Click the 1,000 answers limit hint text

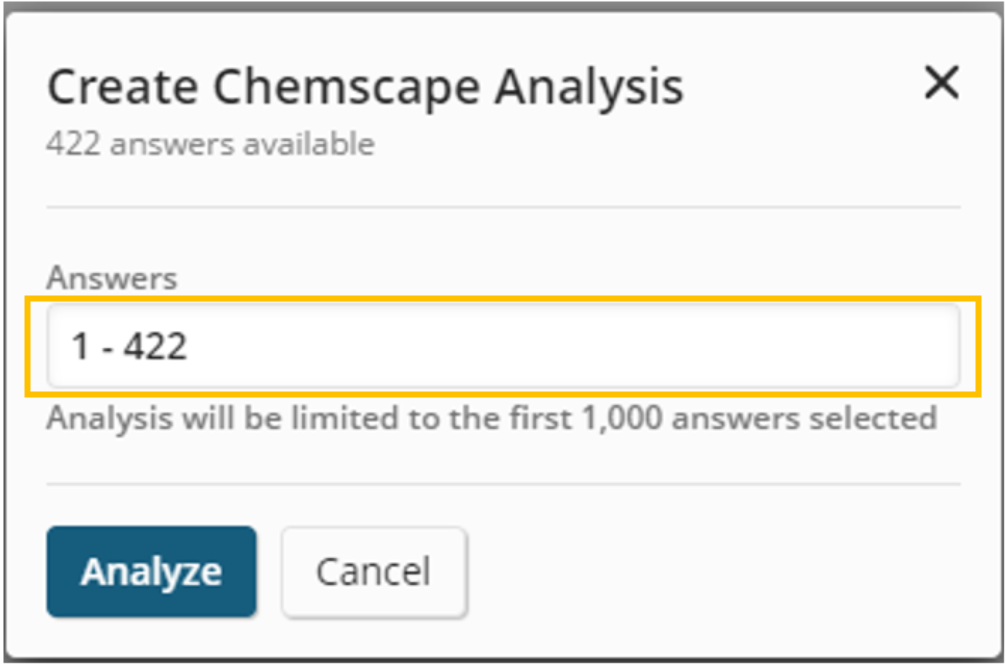click(x=491, y=417)
